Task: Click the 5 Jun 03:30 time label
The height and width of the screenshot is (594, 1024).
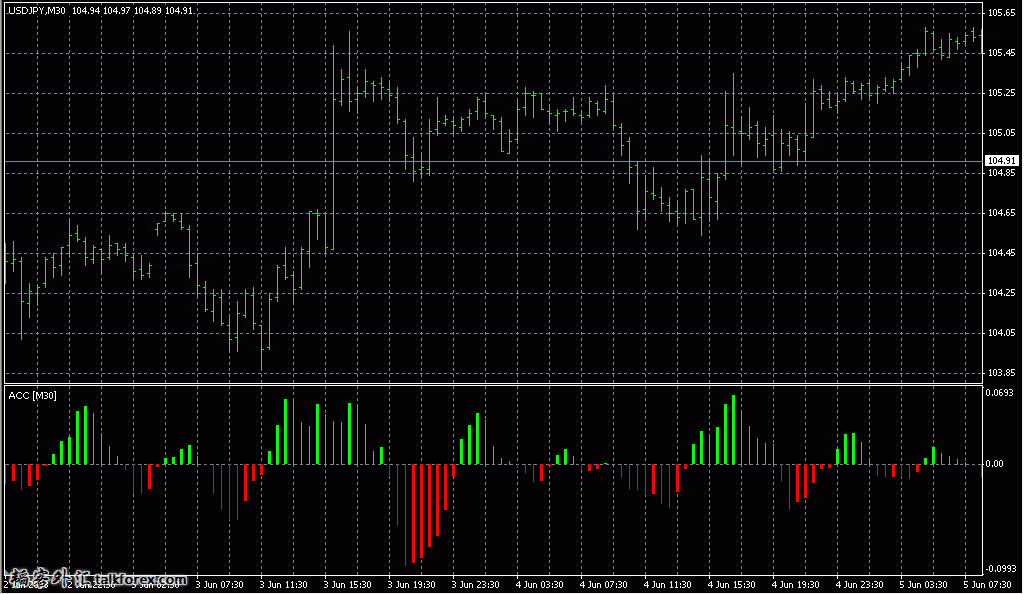Action: point(923,585)
